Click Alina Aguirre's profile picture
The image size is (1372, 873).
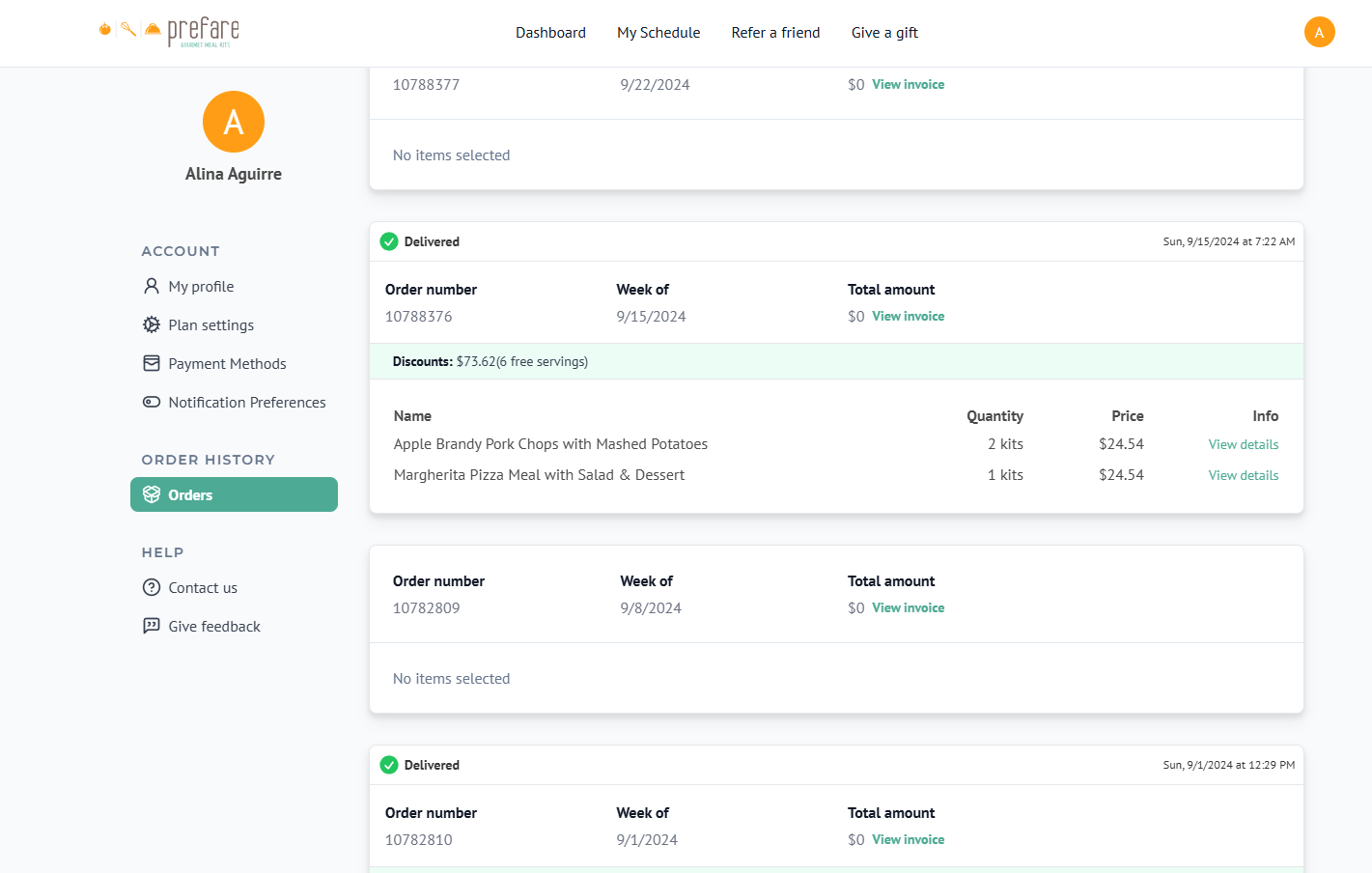click(233, 121)
